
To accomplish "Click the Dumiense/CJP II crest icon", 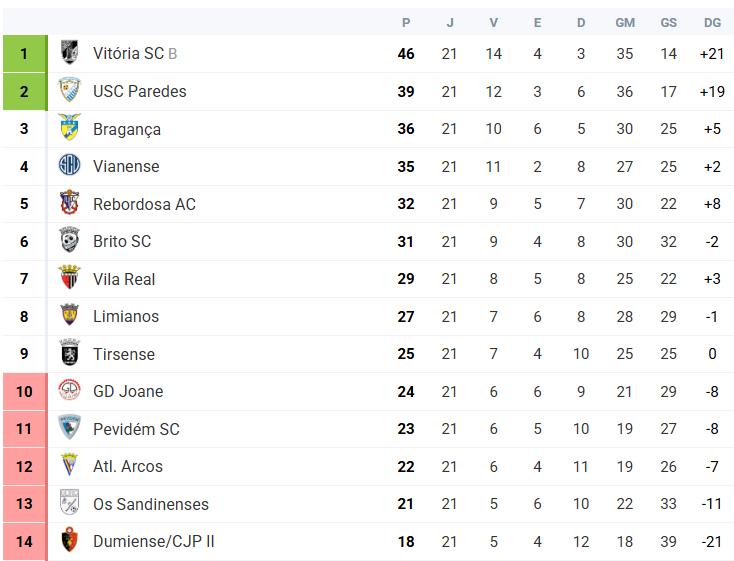I will click(x=69, y=540).
